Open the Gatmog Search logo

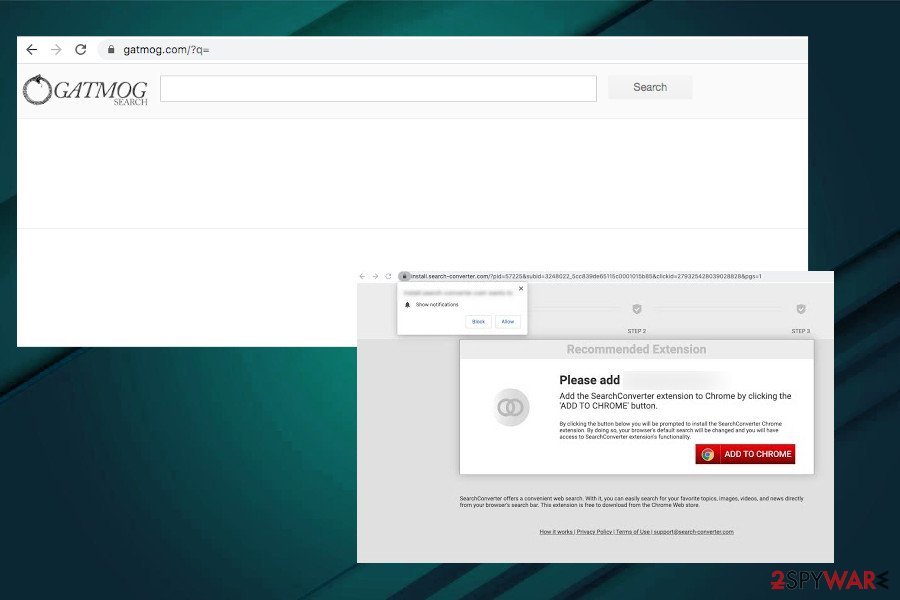click(85, 91)
